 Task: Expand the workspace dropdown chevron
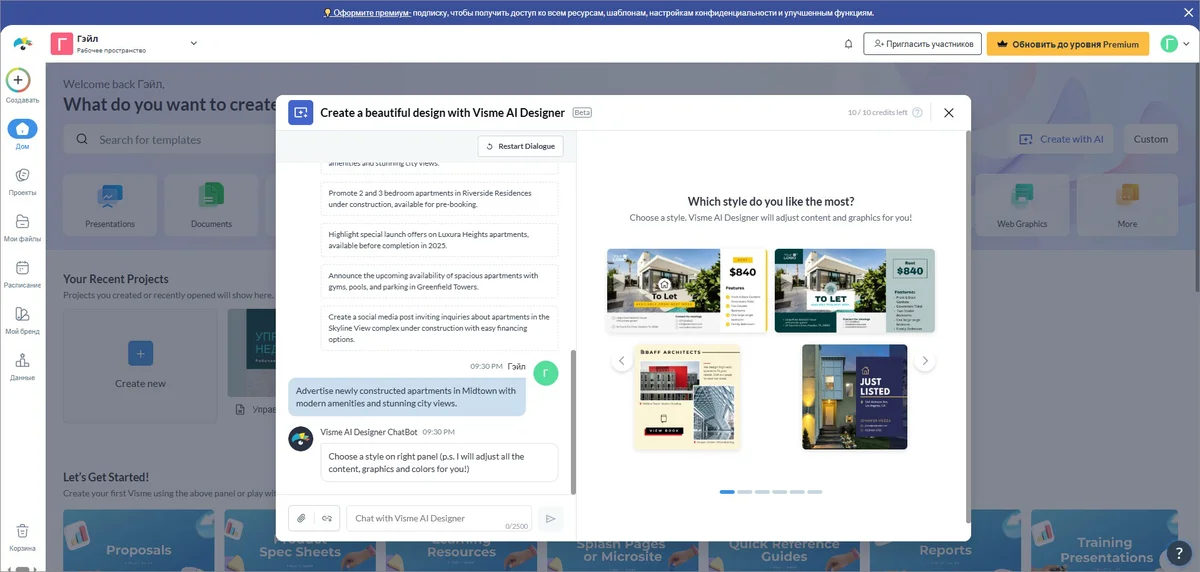(x=194, y=43)
